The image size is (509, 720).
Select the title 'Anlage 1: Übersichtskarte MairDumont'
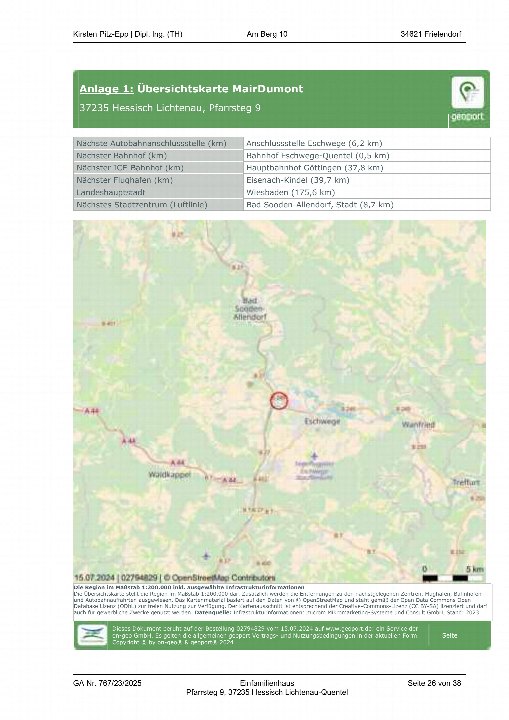[191, 89]
